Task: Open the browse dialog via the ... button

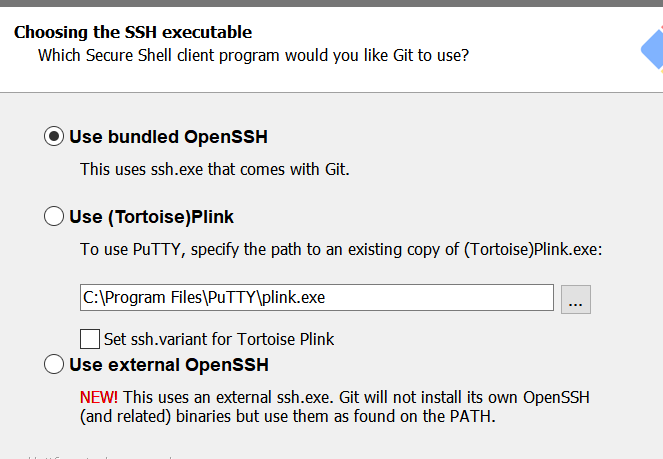Action: coord(575,299)
